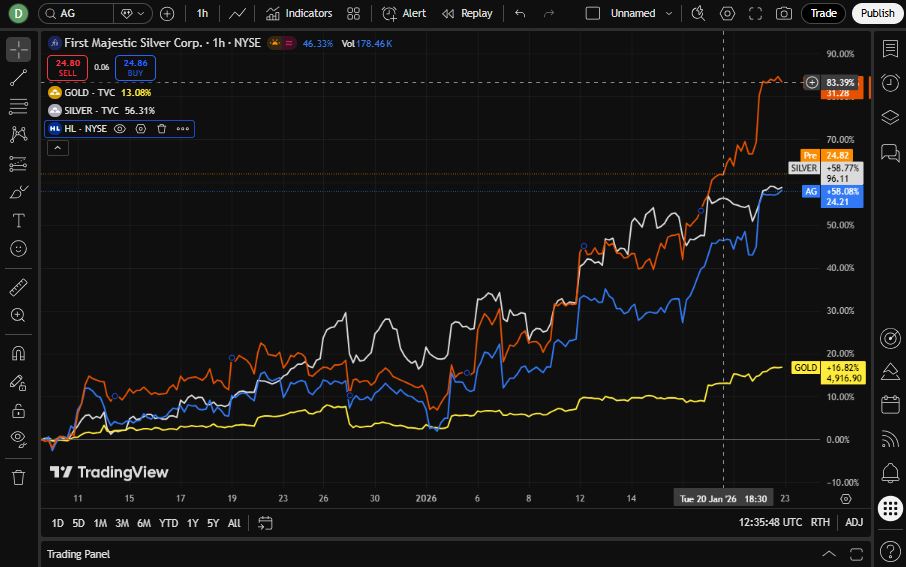Open the RTH session menu

click(x=820, y=522)
